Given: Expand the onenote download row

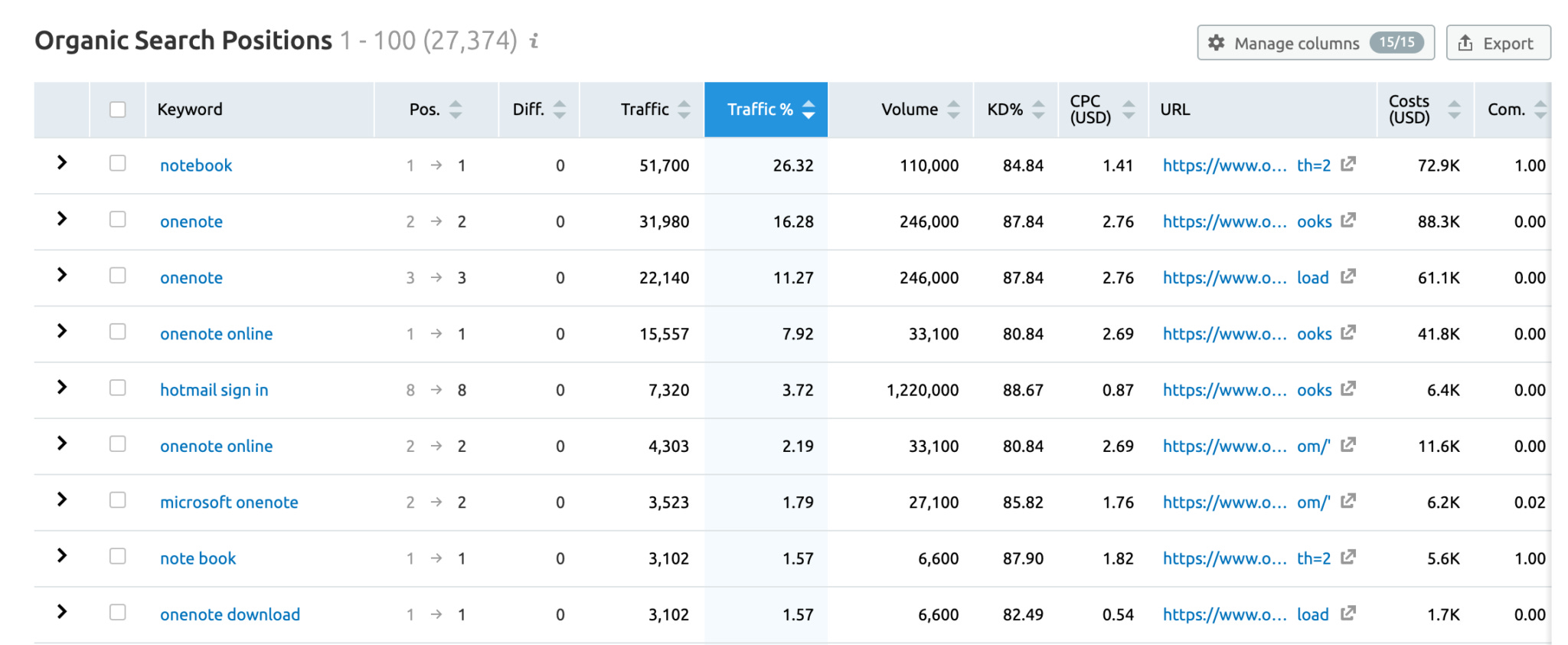Looking at the screenshot, I should 62,611.
